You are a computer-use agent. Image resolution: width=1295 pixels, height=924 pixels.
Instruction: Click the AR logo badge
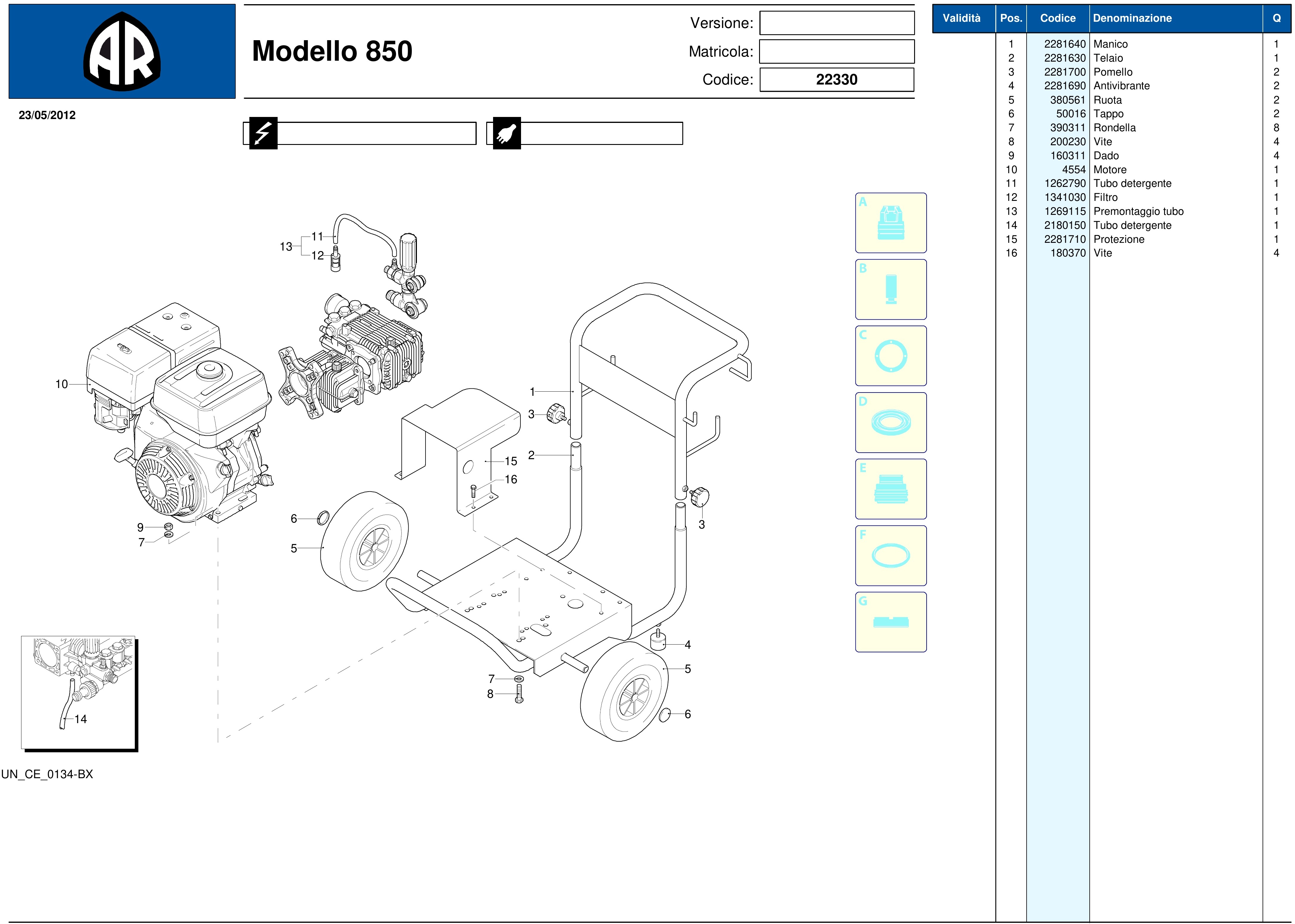[122, 52]
